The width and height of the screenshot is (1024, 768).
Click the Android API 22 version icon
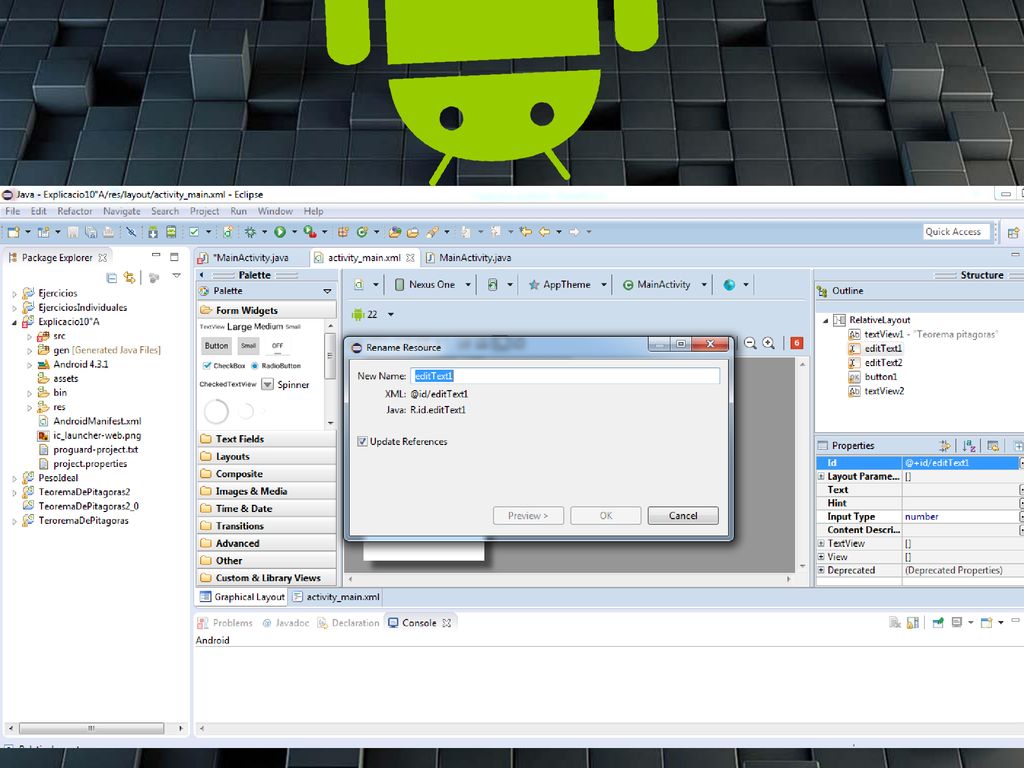[357, 314]
